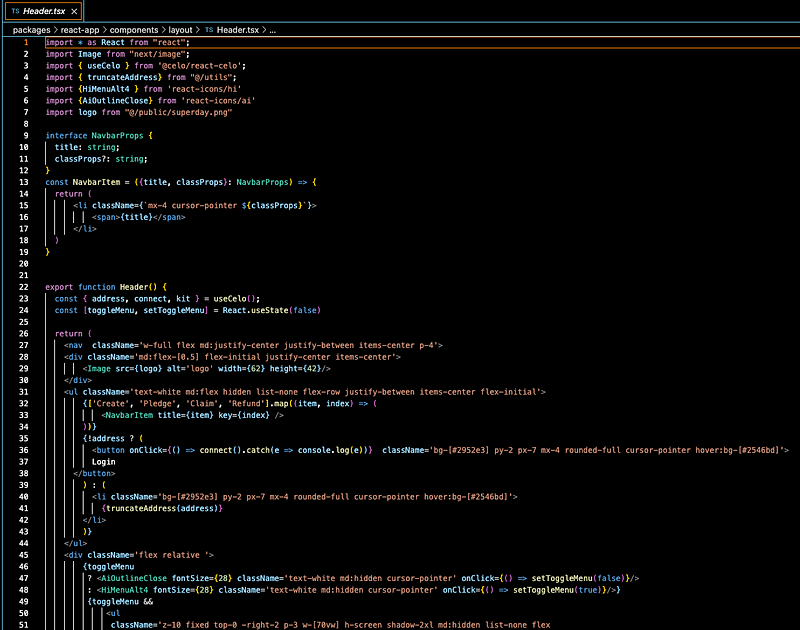
Task: Open the 'react-app' breadcrumb
Action: pos(80,30)
